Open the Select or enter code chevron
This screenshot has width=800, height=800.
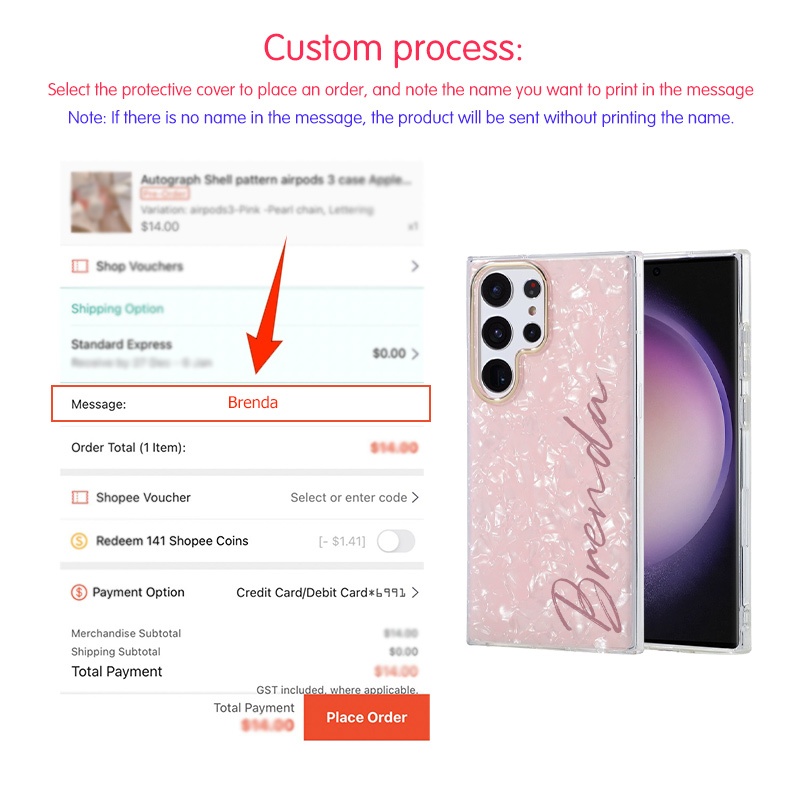pos(415,497)
